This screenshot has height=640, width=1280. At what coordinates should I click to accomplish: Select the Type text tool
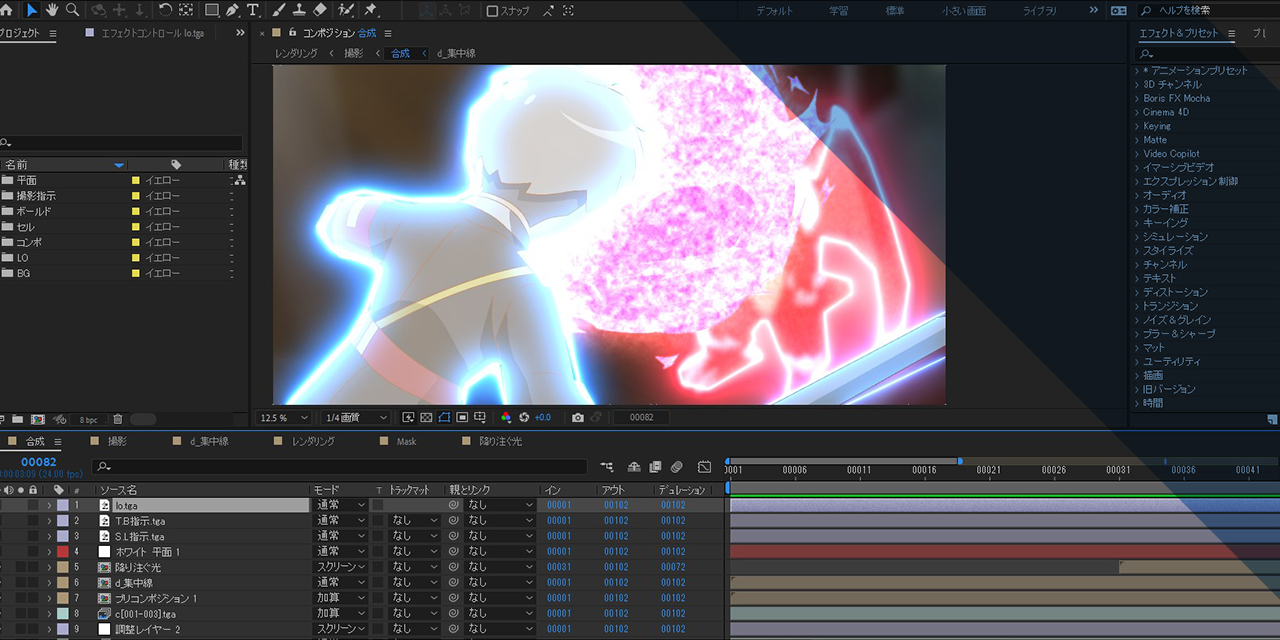(253, 10)
